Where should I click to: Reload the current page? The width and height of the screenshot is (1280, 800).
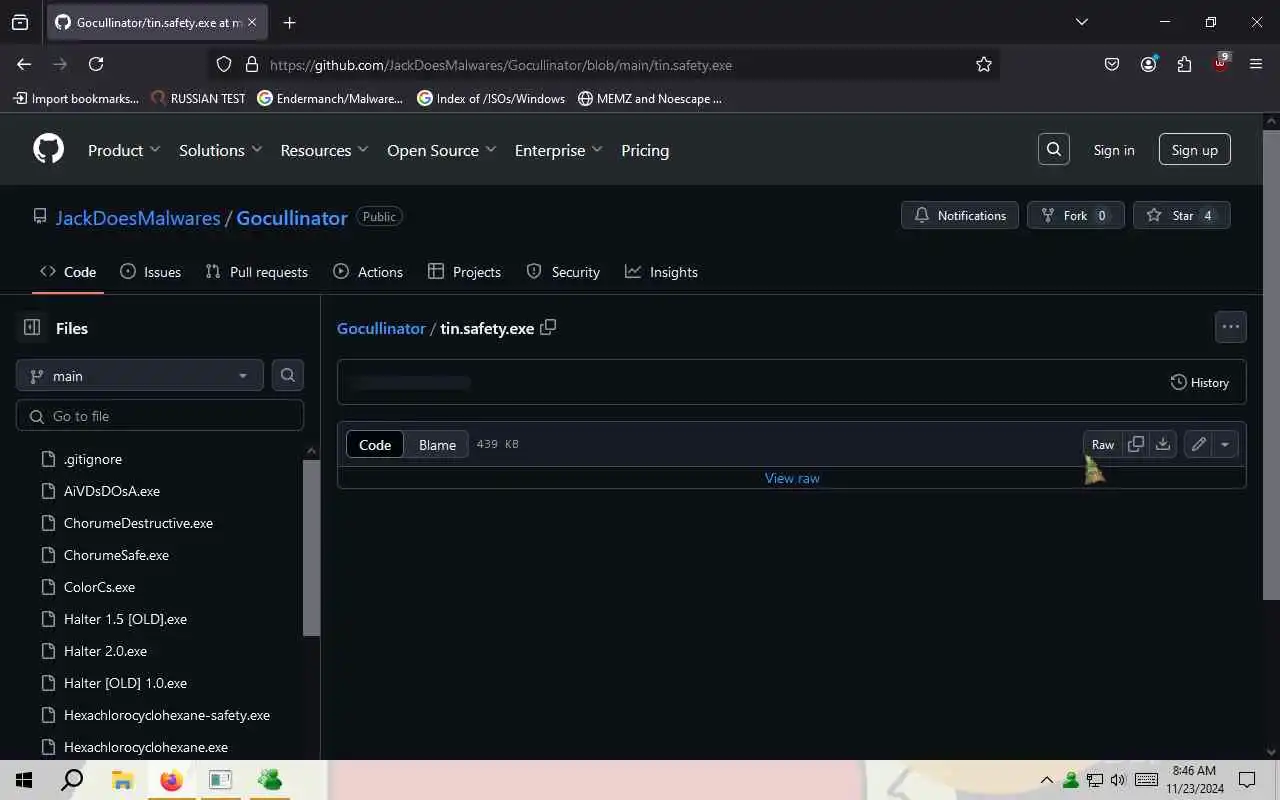96,64
